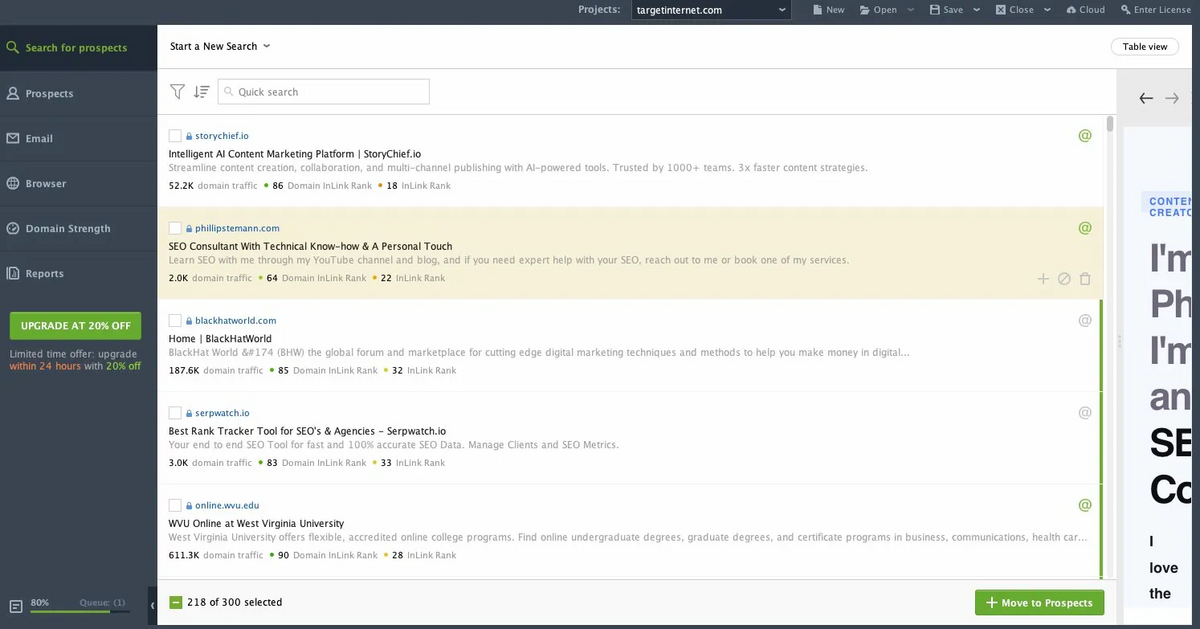Toggle the checkbox for serpwatch.io
This screenshot has width=1200, height=629.
[175, 412]
